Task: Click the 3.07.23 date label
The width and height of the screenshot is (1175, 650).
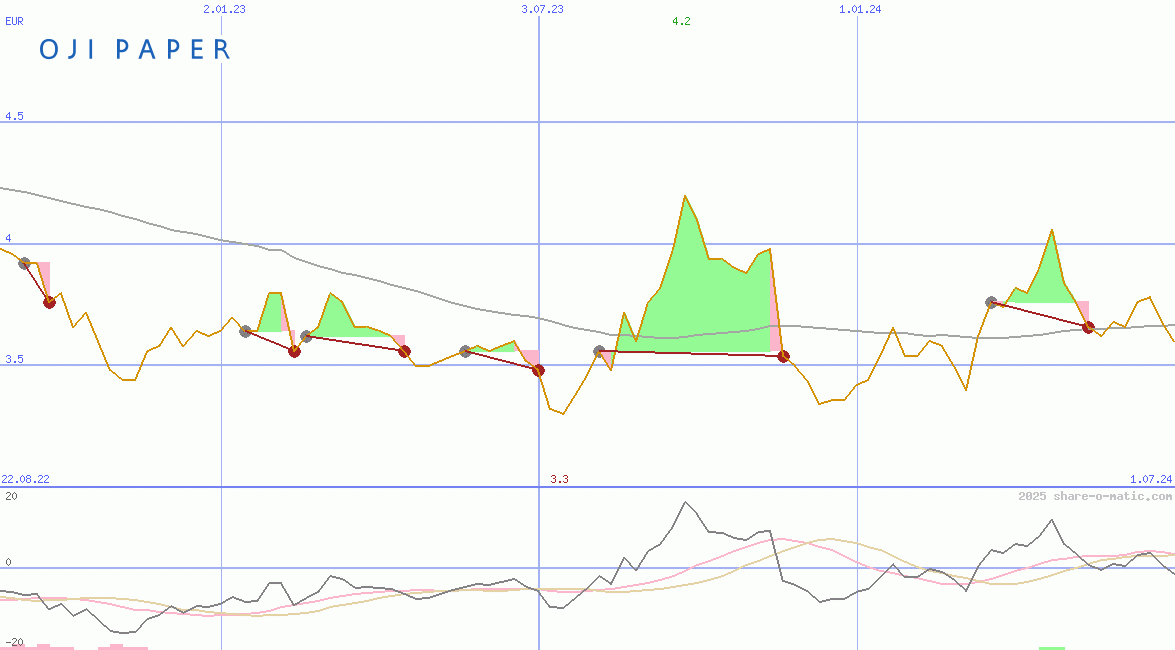Action: tap(543, 9)
